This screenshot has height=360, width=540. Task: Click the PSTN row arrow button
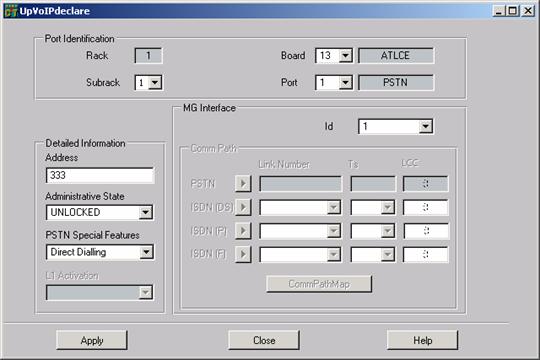pyautogui.click(x=243, y=183)
